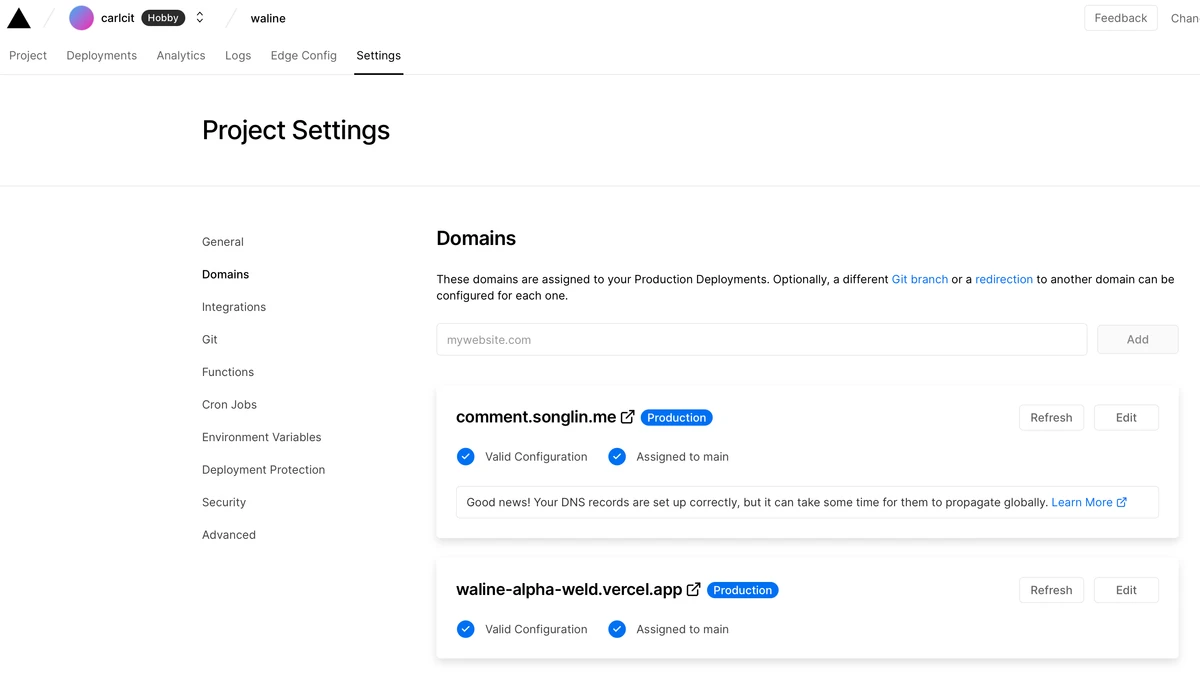This screenshot has height=691, width=1200.
Task: Click Production badge for waline-alpha-weld.vercel.app
Action: (743, 590)
